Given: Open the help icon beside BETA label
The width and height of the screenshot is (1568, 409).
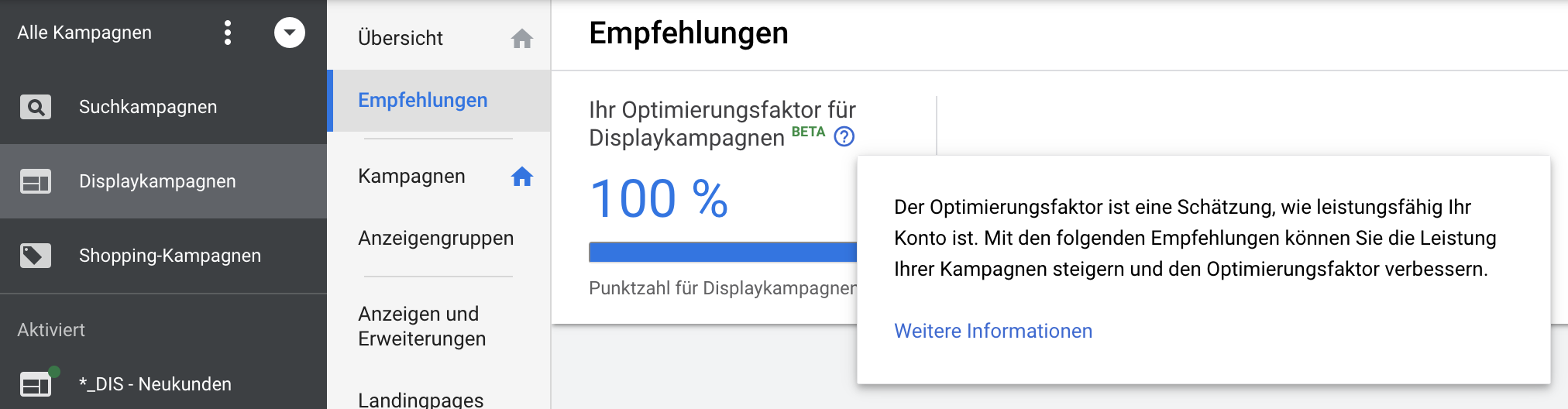Looking at the screenshot, I should tap(844, 137).
